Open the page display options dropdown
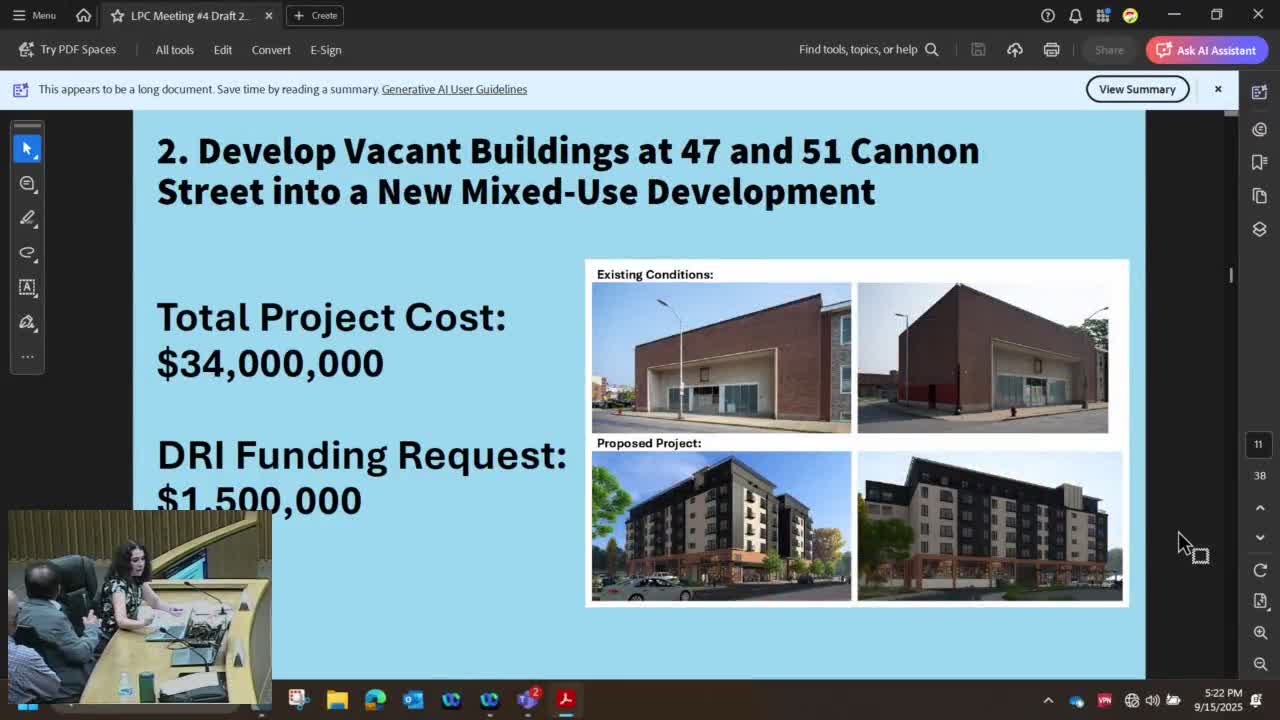 (x=1259, y=601)
